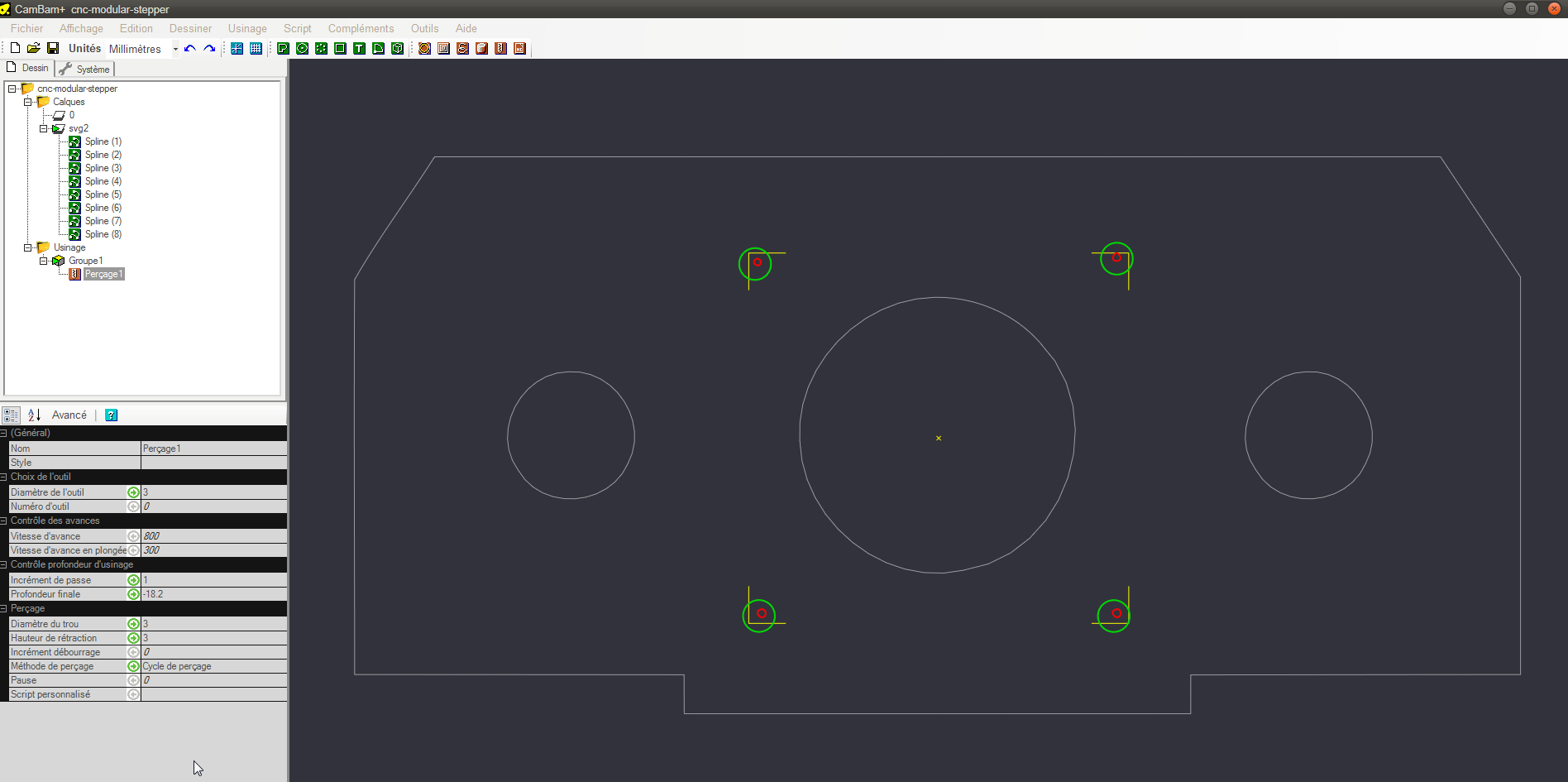Create a new Perçage machining operation
The width and height of the screenshot is (1568, 782).
point(500,48)
